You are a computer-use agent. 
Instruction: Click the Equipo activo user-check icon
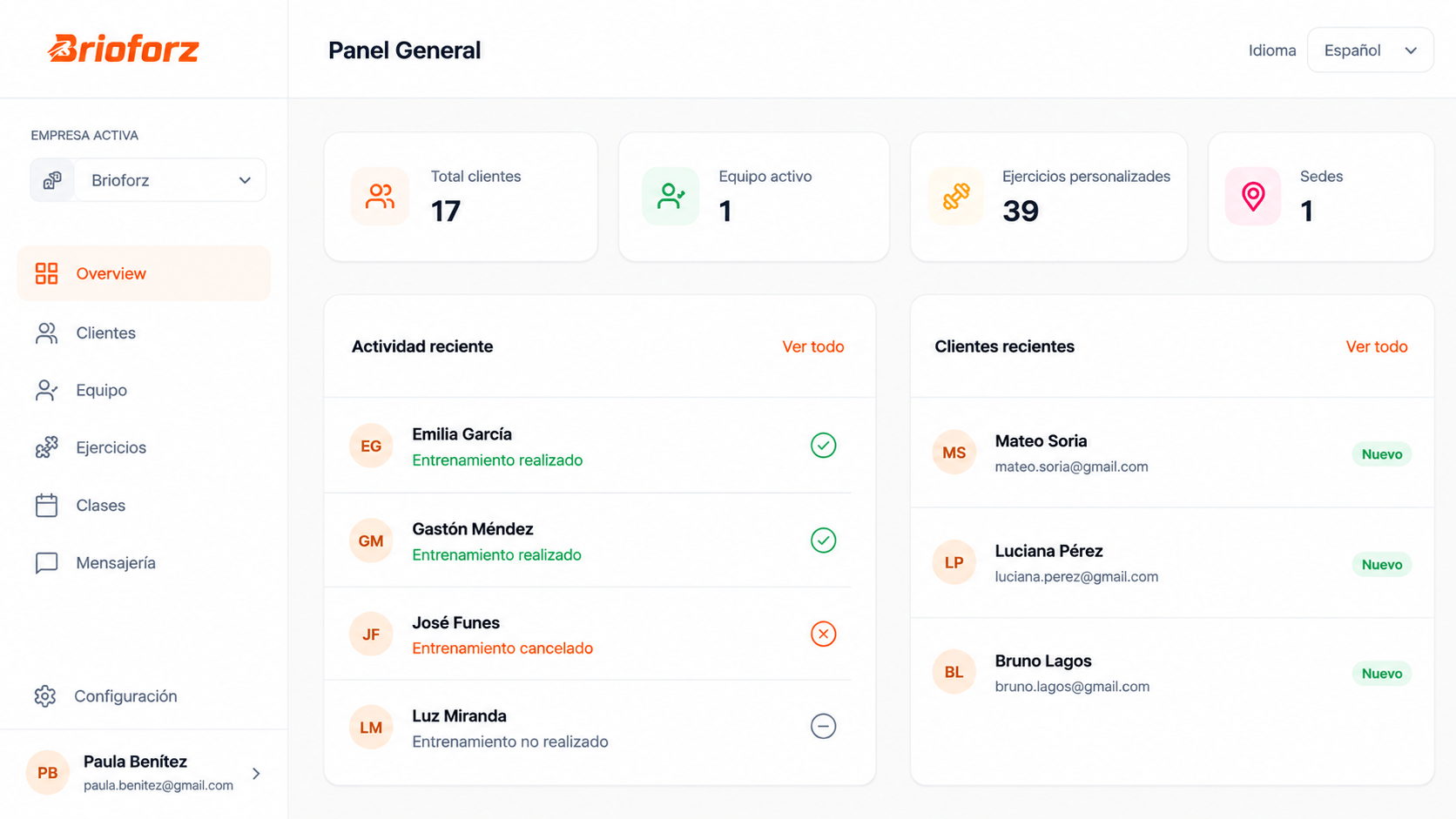[x=671, y=196]
